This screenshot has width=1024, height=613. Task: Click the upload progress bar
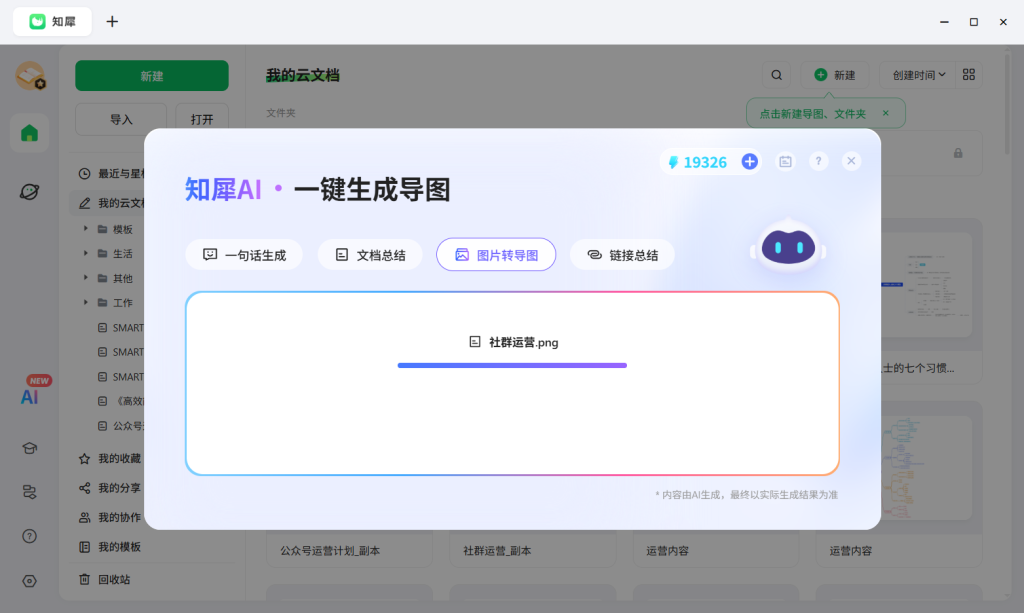pyautogui.click(x=512, y=366)
